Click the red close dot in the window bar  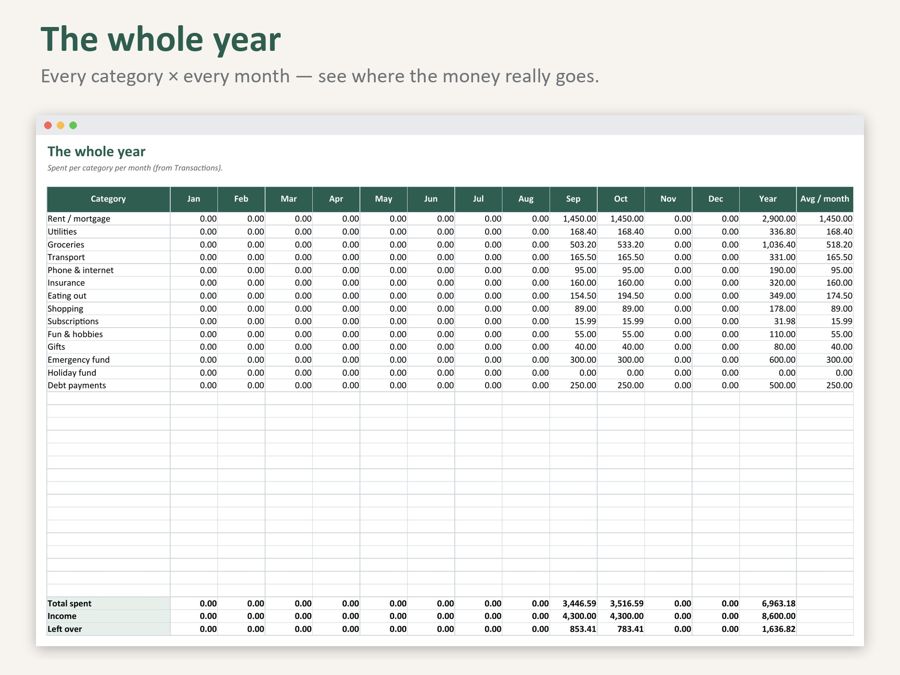click(48, 125)
